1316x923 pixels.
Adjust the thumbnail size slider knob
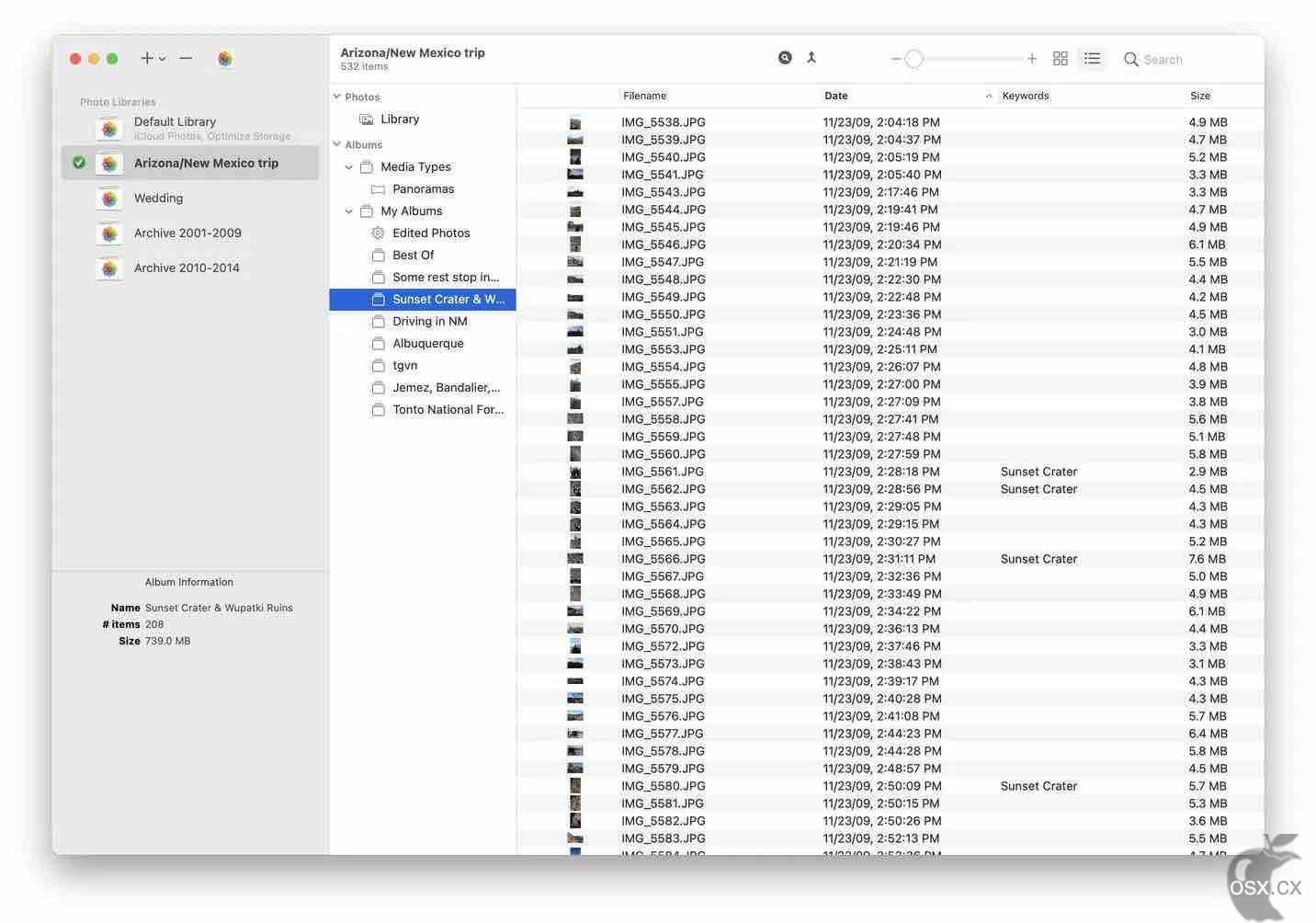[913, 59]
